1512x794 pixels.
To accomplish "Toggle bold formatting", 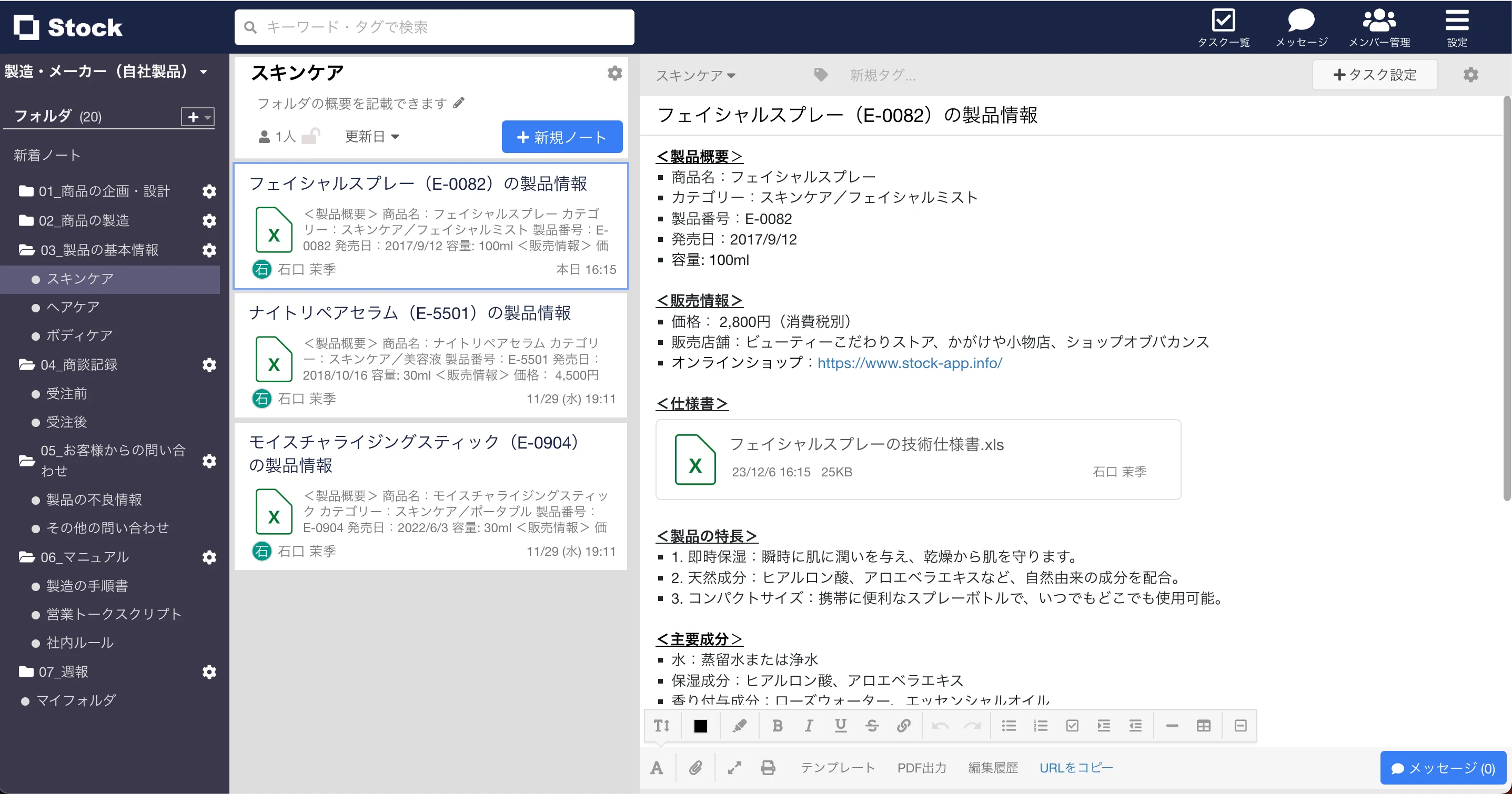I will click(777, 726).
